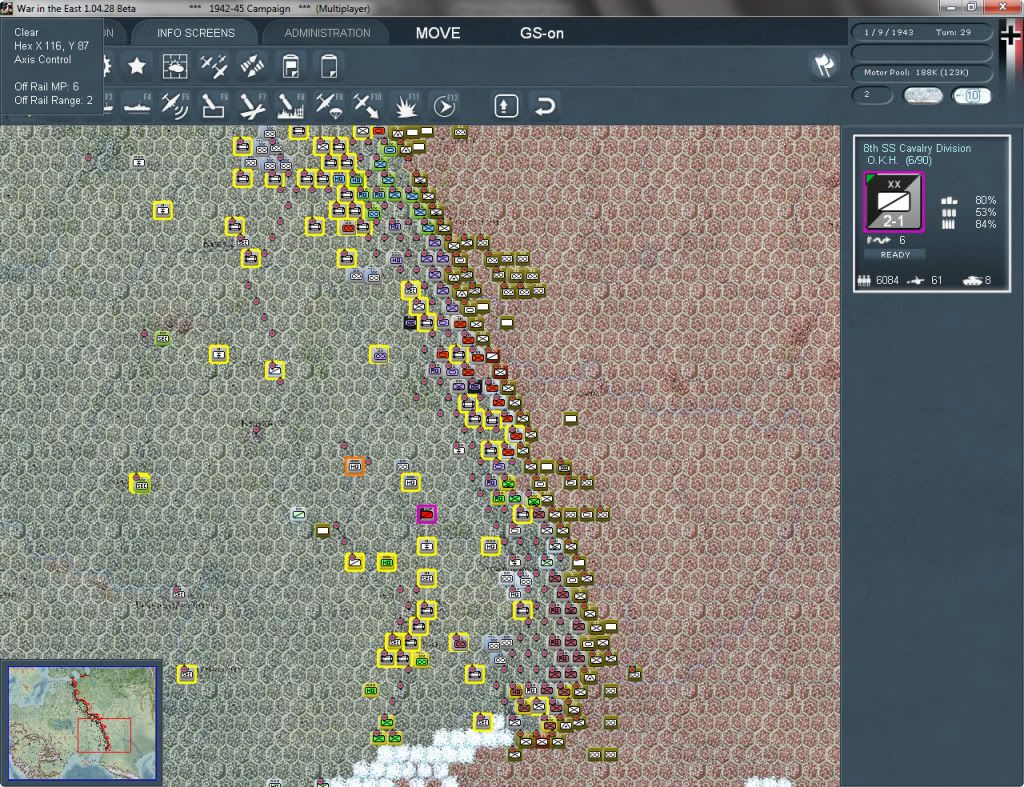1024x787 pixels.
Task: Open the weather map overlay icon
Action: point(174,66)
